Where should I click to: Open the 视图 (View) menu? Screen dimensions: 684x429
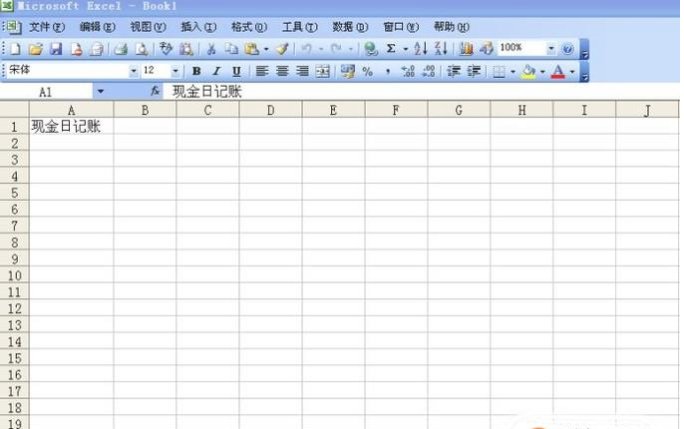pos(148,27)
